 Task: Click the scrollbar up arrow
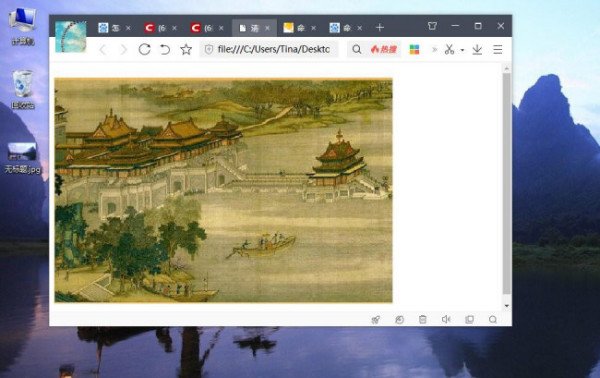coord(507,68)
